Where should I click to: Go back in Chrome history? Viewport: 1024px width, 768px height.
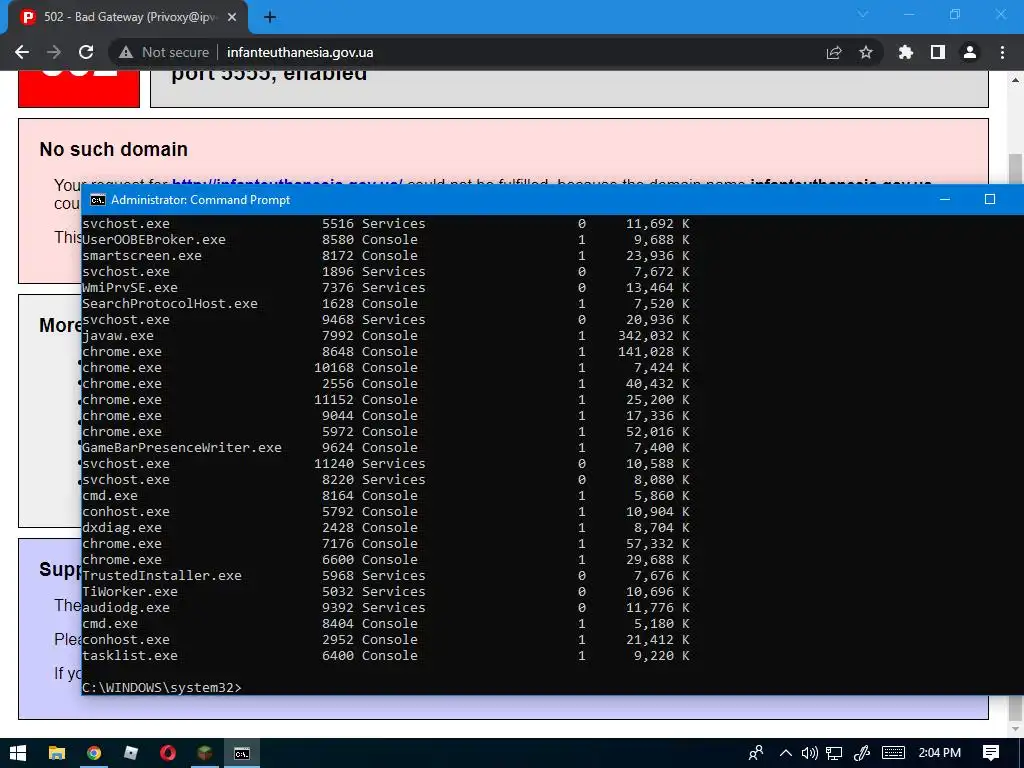pyautogui.click(x=22, y=52)
